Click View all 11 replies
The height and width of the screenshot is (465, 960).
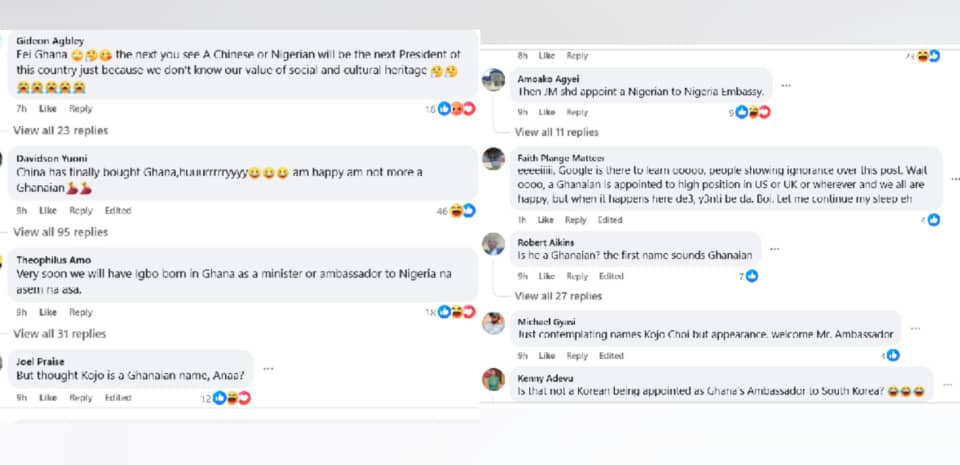556,132
